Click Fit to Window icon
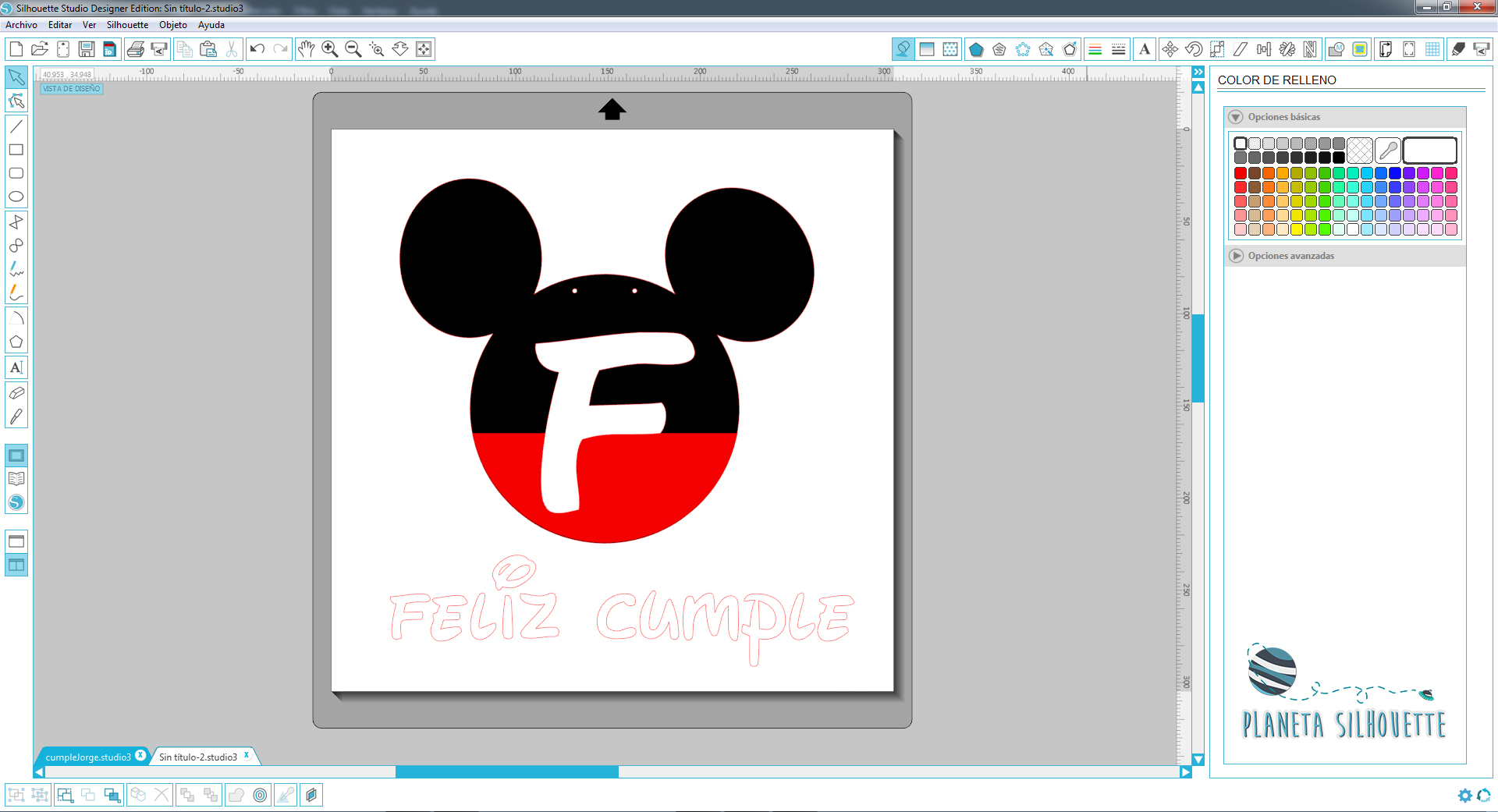Screen dimensions: 1498x812 click(424, 49)
